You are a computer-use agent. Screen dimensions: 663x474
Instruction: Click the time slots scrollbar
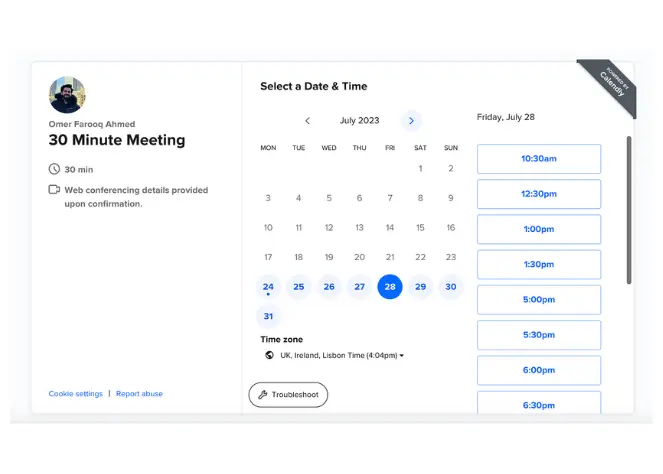[x=629, y=210]
